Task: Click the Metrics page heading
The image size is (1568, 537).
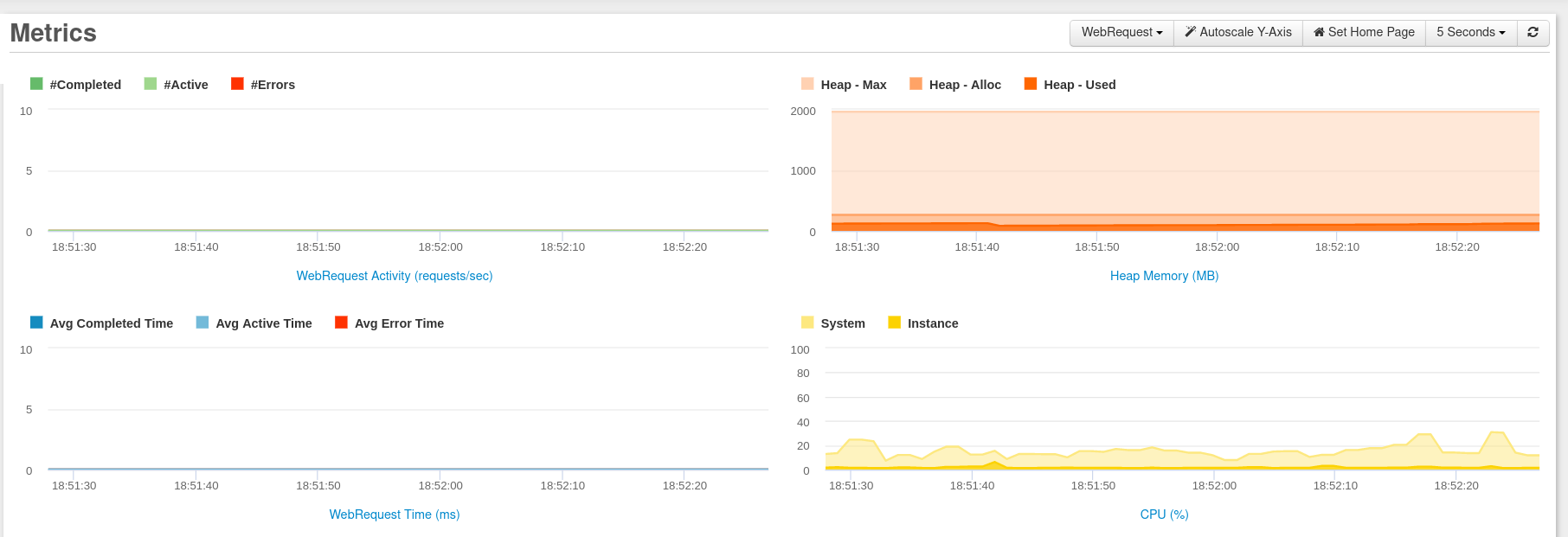Action: (54, 33)
